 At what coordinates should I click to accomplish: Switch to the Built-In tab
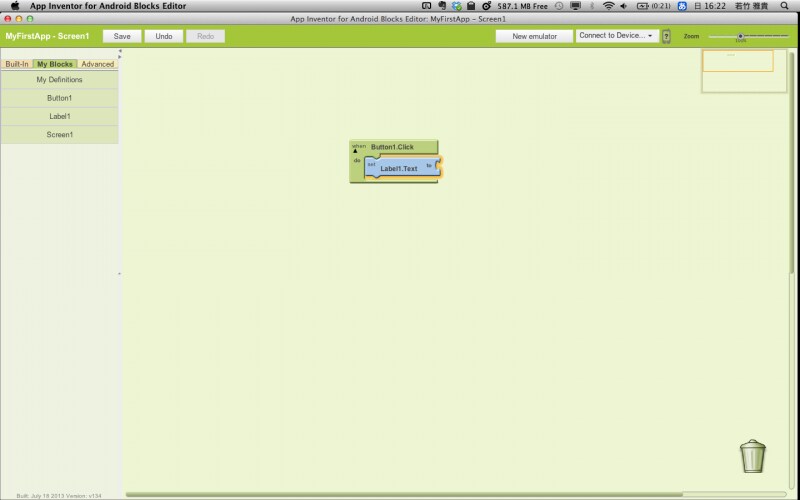coord(17,64)
